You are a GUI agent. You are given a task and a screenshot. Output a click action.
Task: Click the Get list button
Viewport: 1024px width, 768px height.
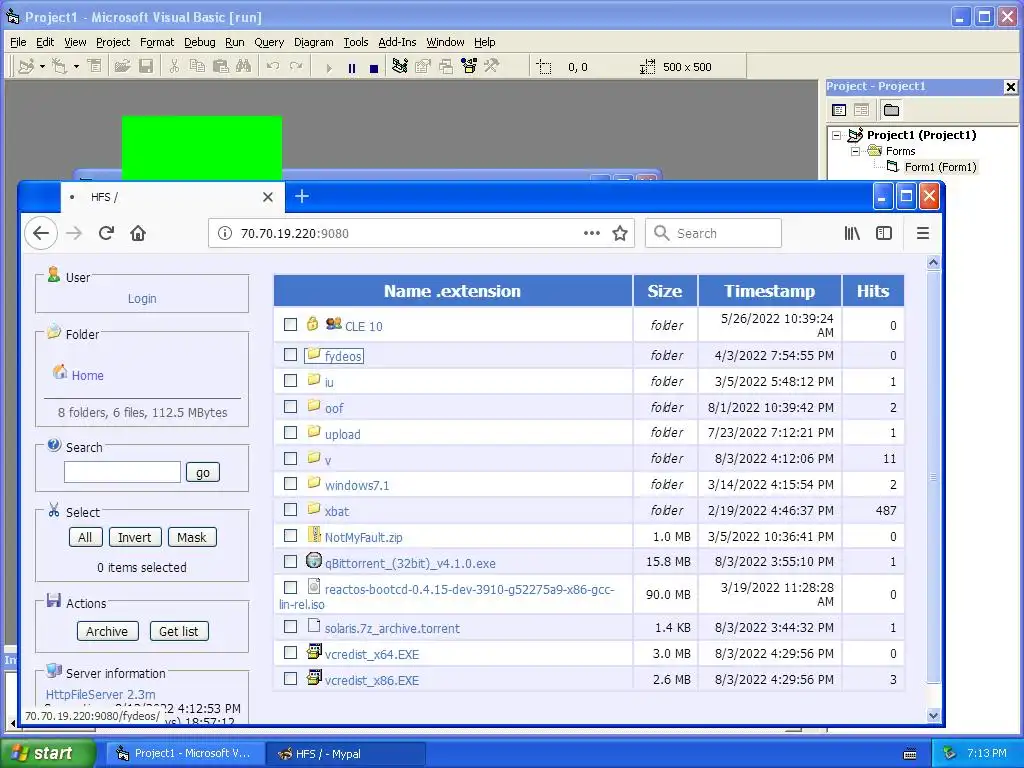tap(179, 632)
